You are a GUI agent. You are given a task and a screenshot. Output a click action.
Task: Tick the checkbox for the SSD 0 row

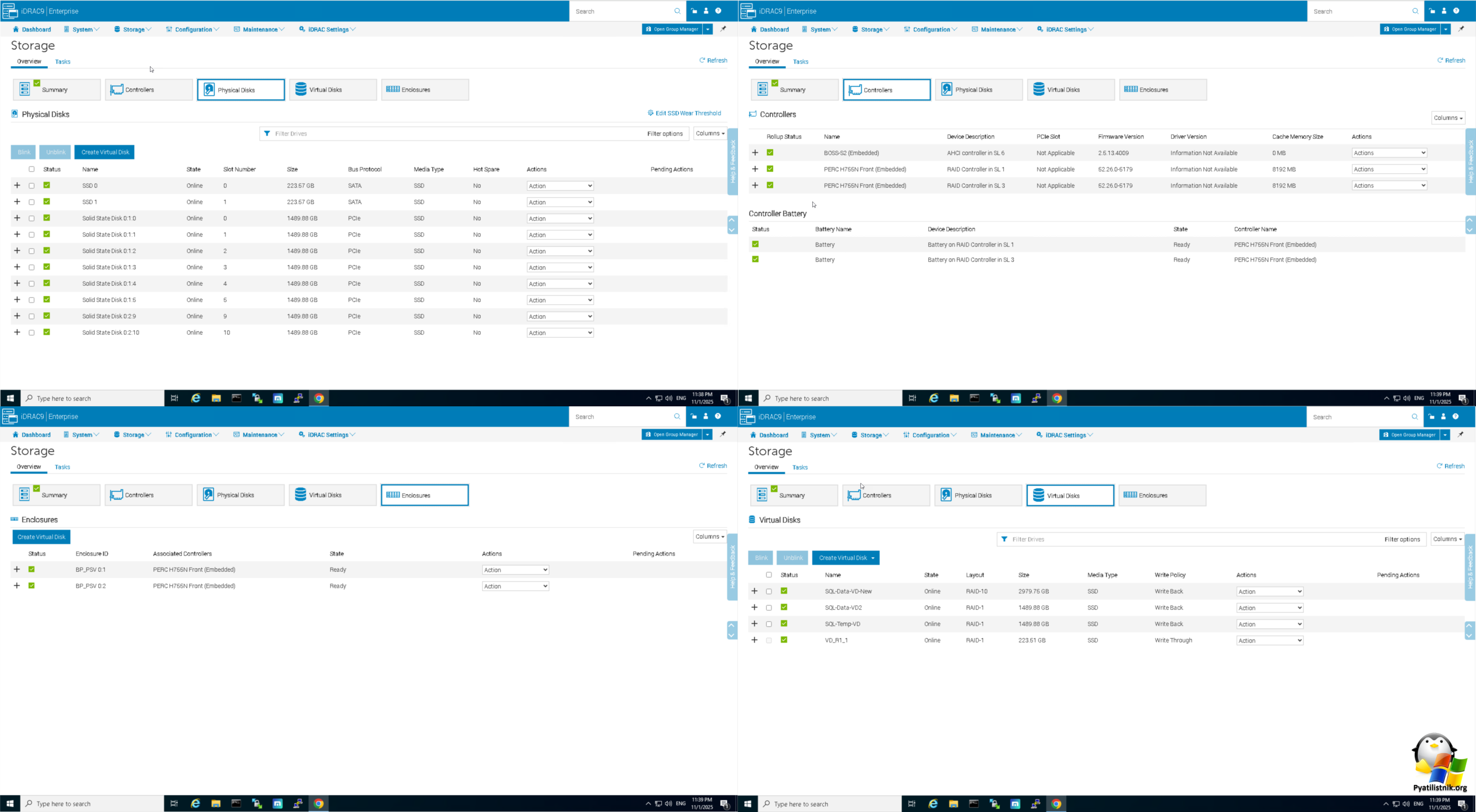[32, 186]
